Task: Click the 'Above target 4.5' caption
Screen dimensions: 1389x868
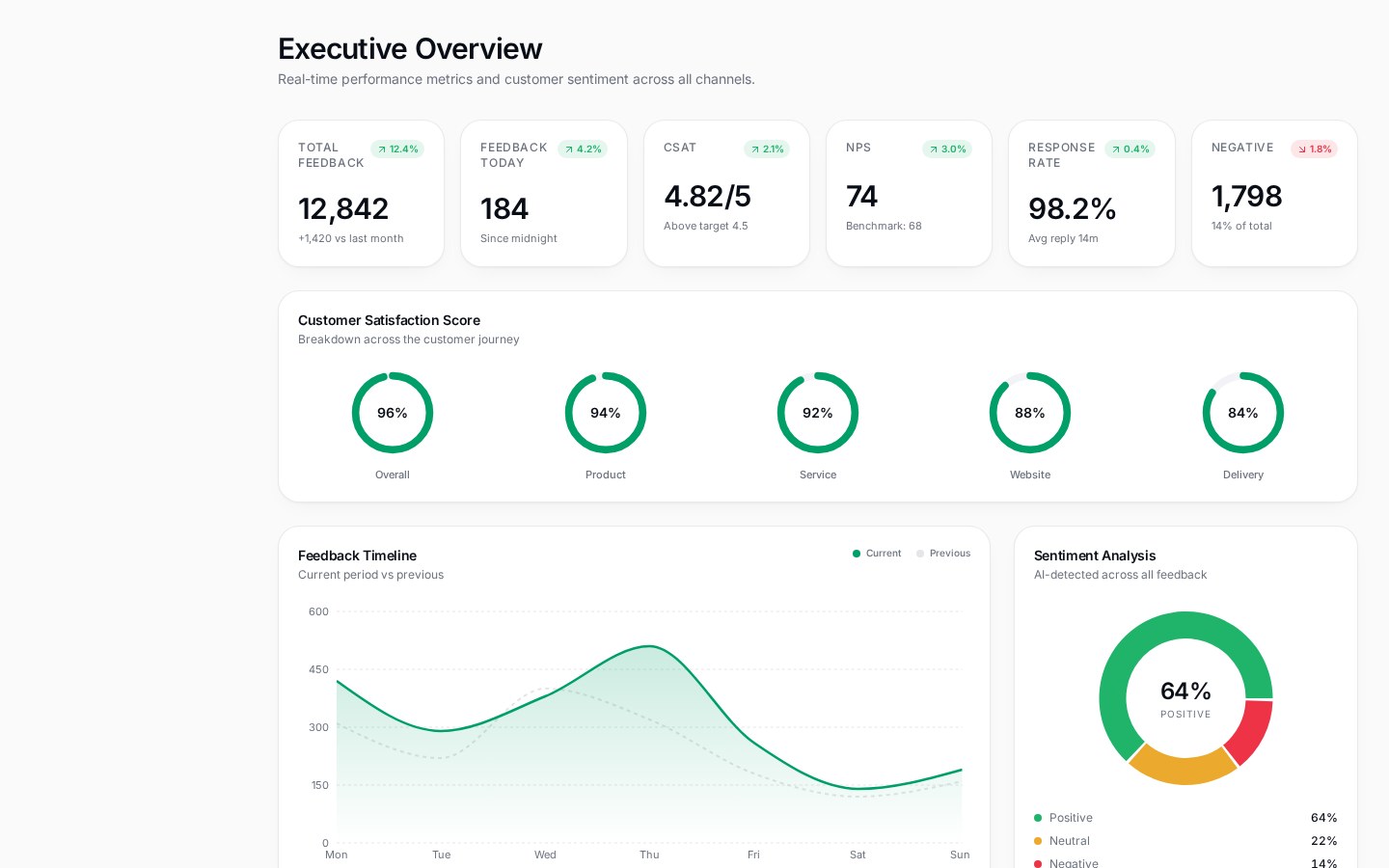Action: click(x=706, y=226)
